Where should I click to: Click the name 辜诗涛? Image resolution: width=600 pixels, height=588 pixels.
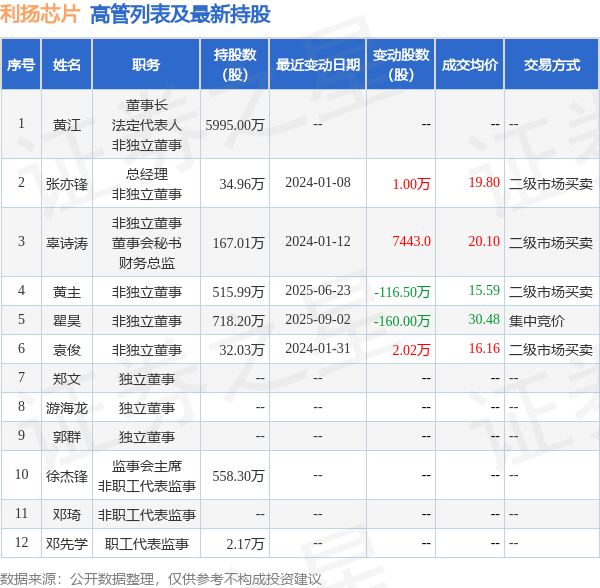click(x=67, y=243)
